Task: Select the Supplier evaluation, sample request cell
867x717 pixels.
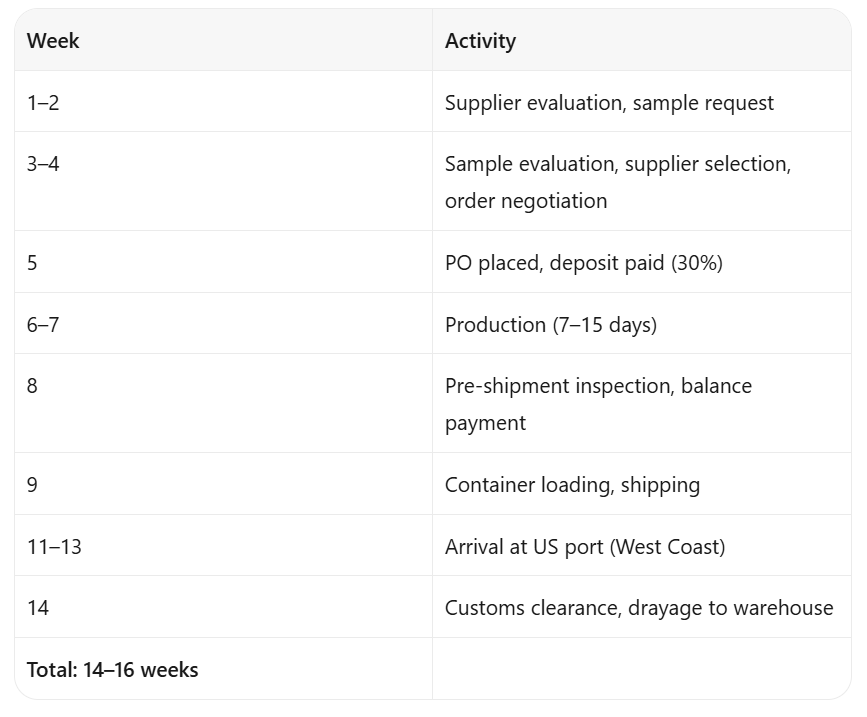Action: point(641,102)
